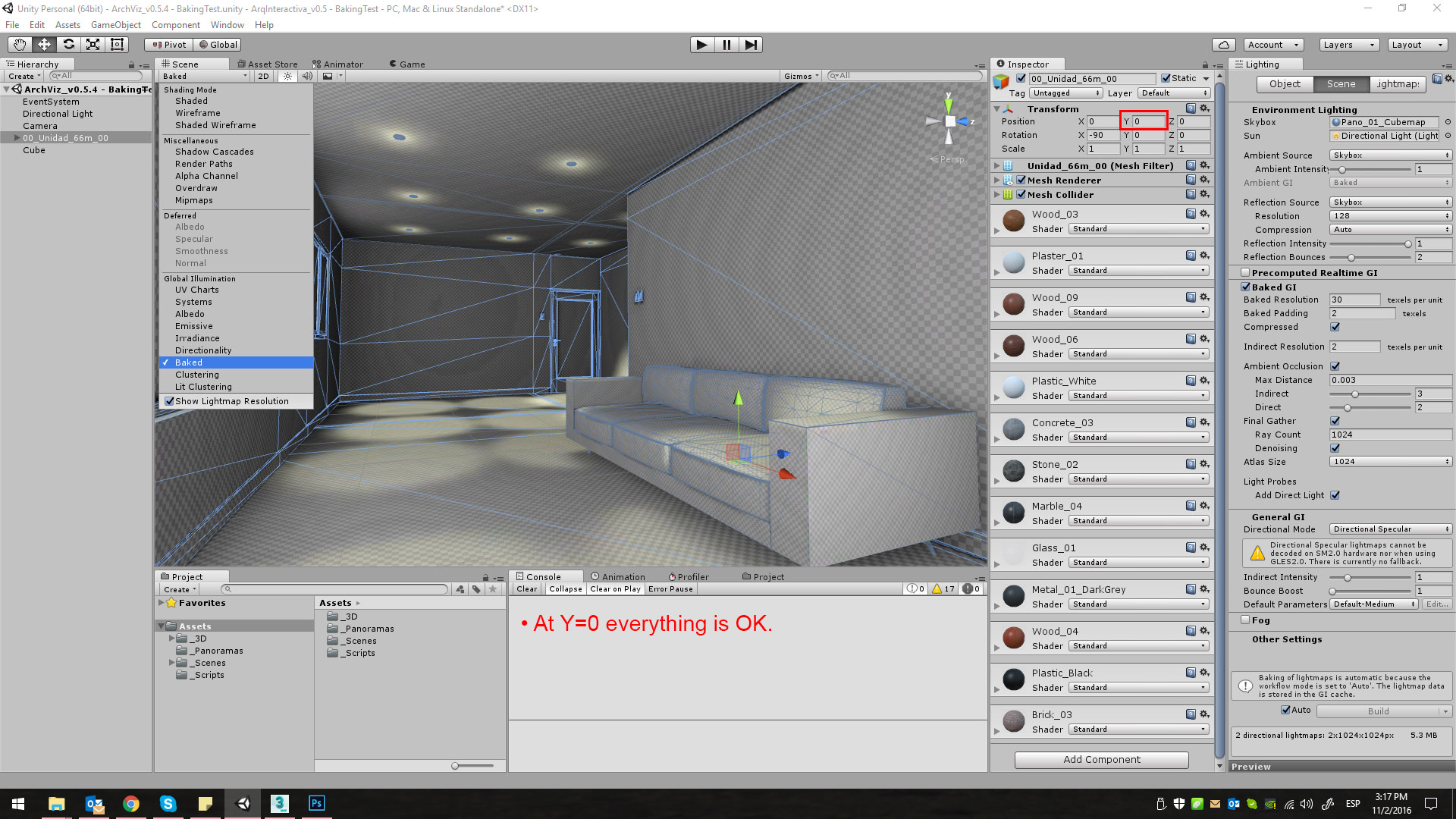Select the Scale tool in toolbar
The width and height of the screenshot is (1456, 819).
93,45
